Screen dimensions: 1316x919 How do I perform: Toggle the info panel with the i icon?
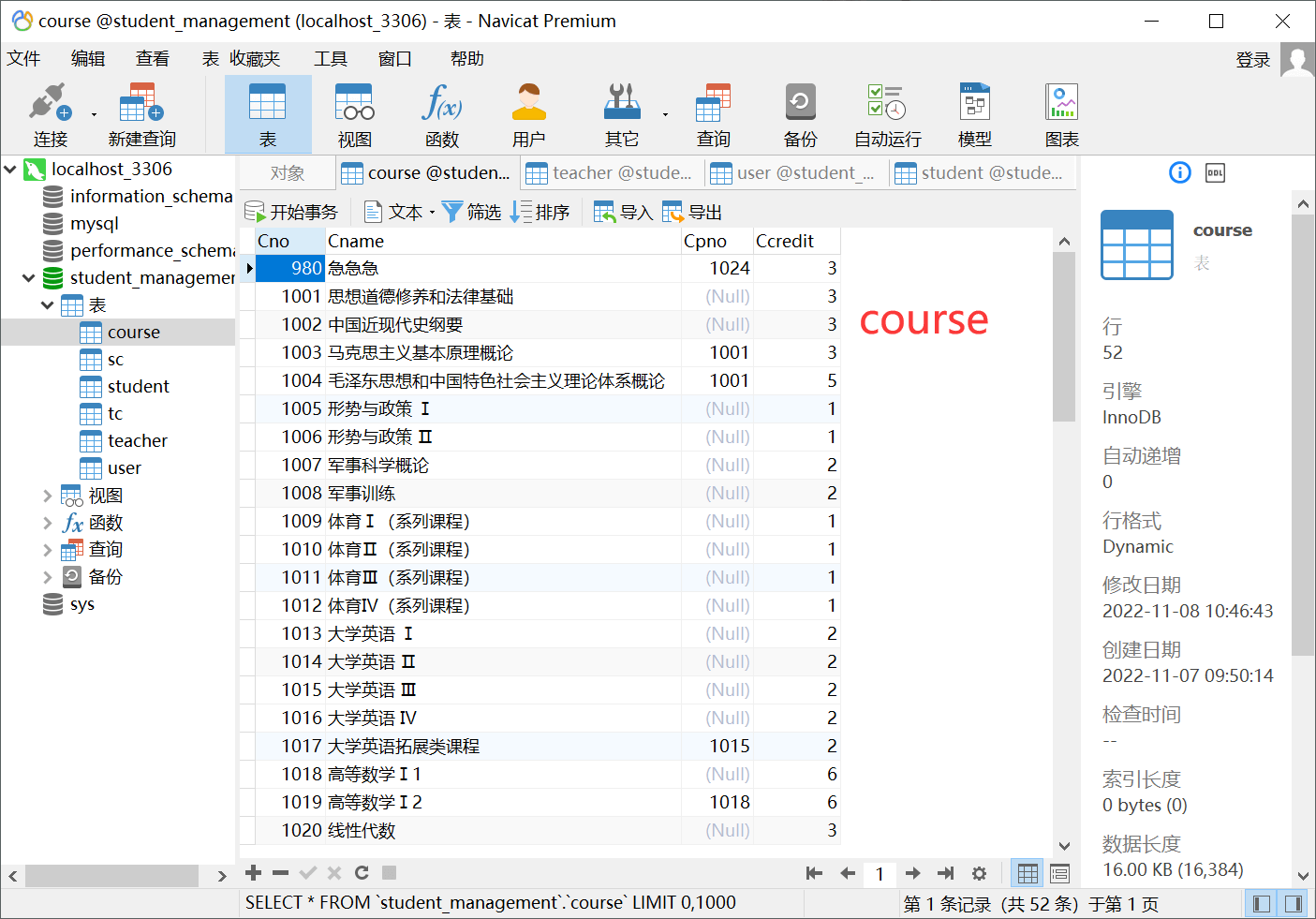1179,172
